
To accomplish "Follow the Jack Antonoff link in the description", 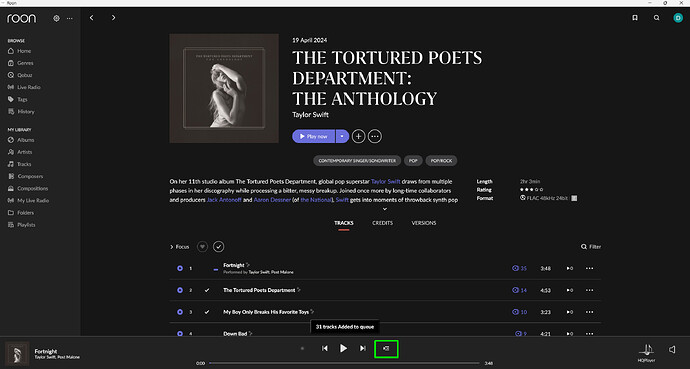I will (x=224, y=200).
